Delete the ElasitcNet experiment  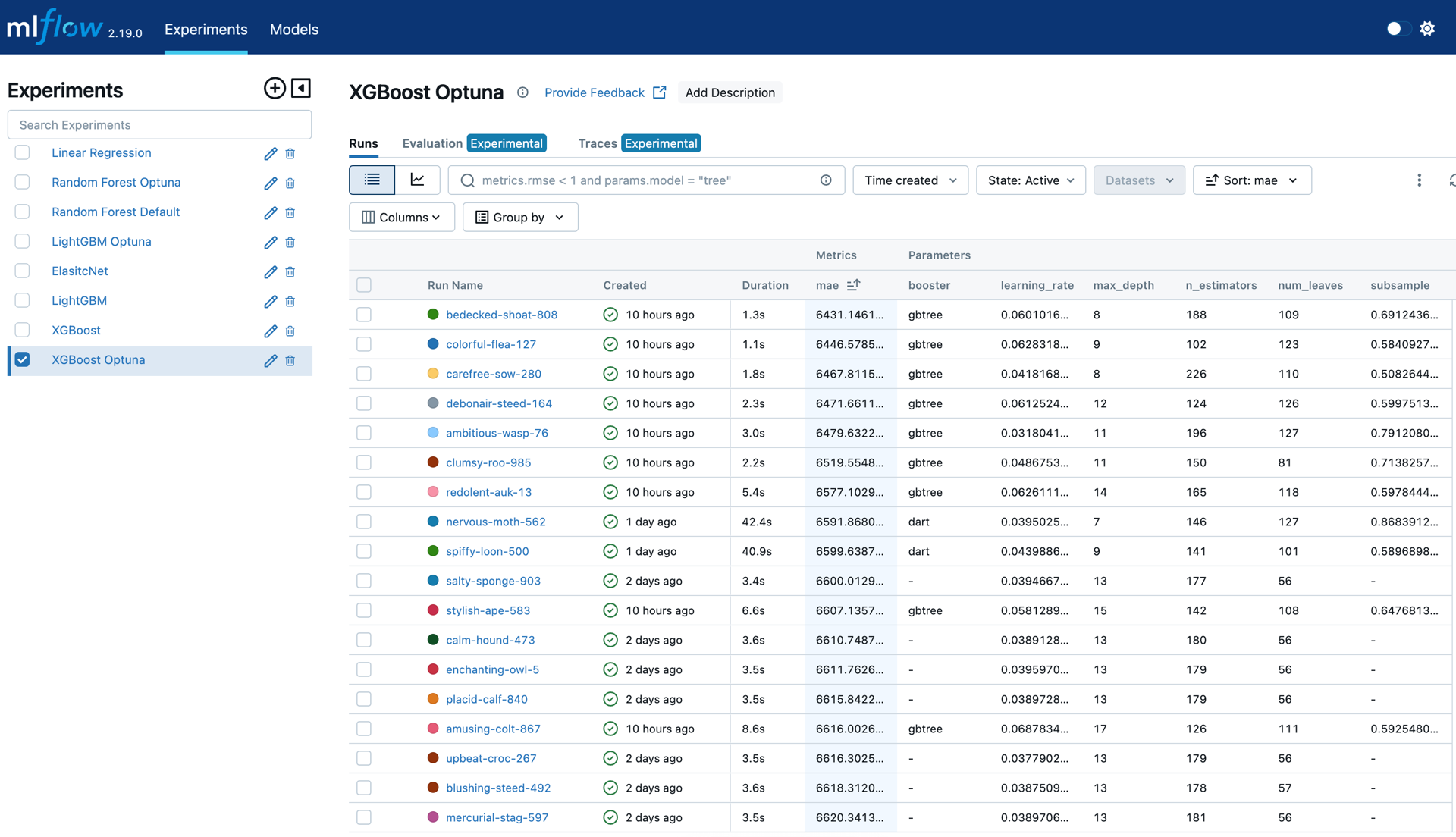coord(290,271)
